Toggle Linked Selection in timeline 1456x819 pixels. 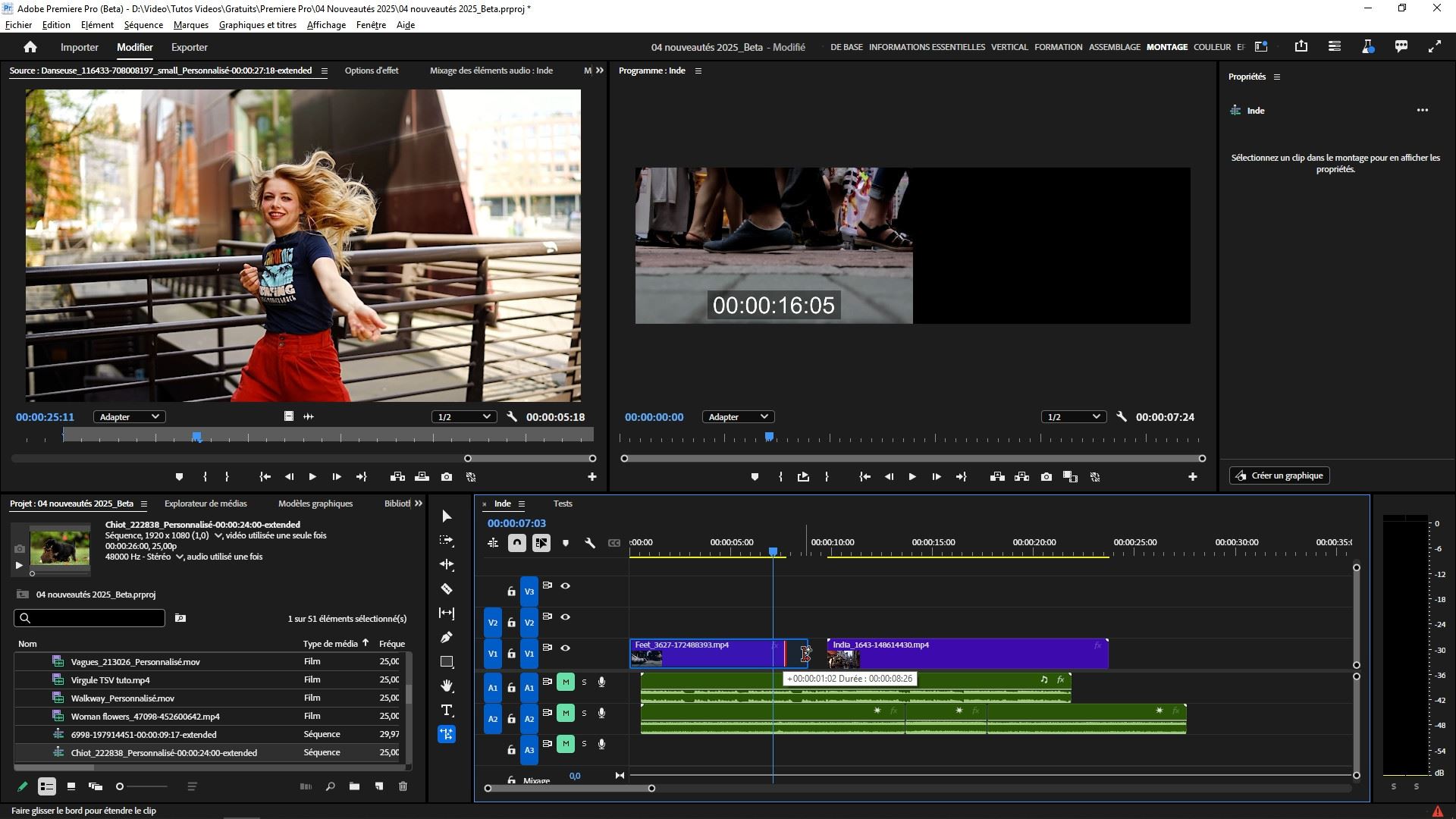click(x=541, y=543)
